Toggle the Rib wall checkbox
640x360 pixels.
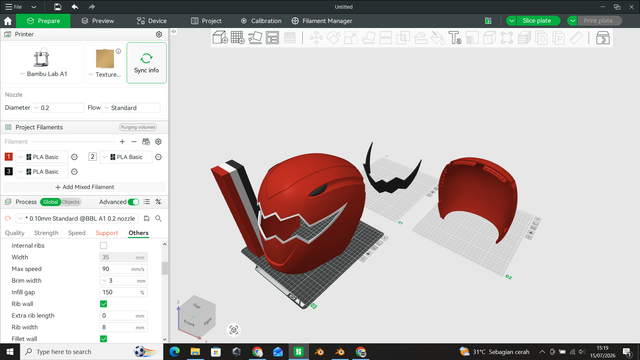click(103, 304)
